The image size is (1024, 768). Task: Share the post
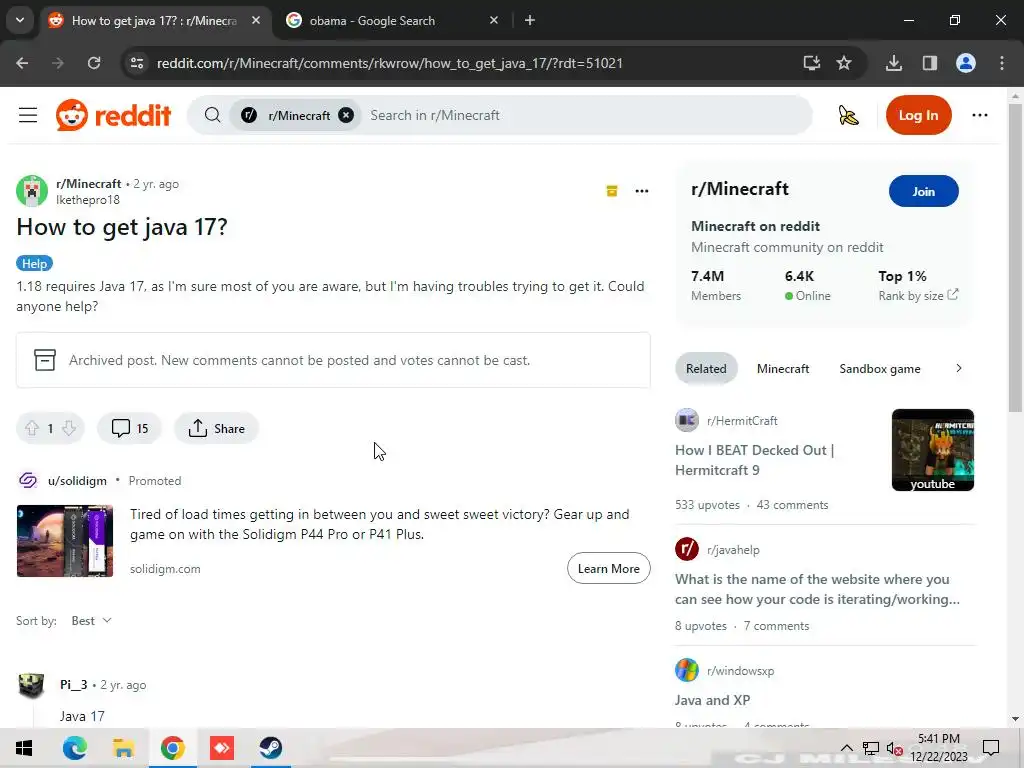coord(216,428)
